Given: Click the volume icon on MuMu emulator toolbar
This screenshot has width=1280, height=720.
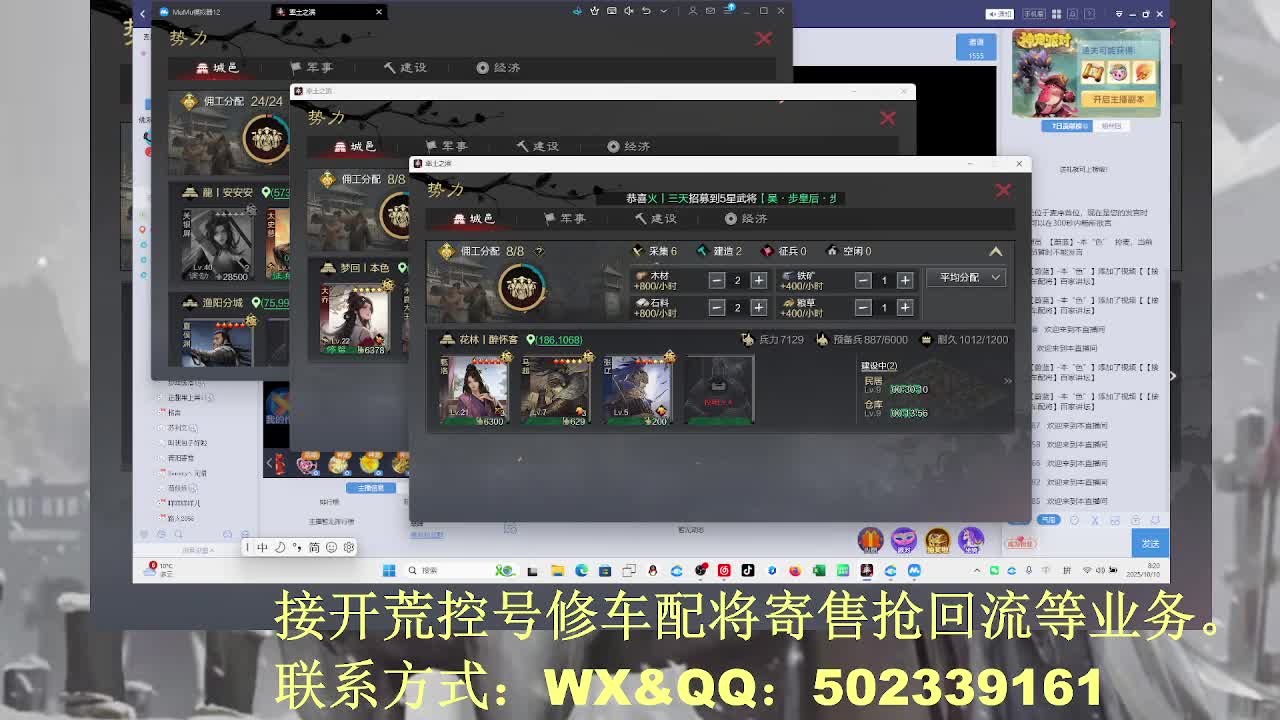Looking at the screenshot, I should click(x=629, y=11).
